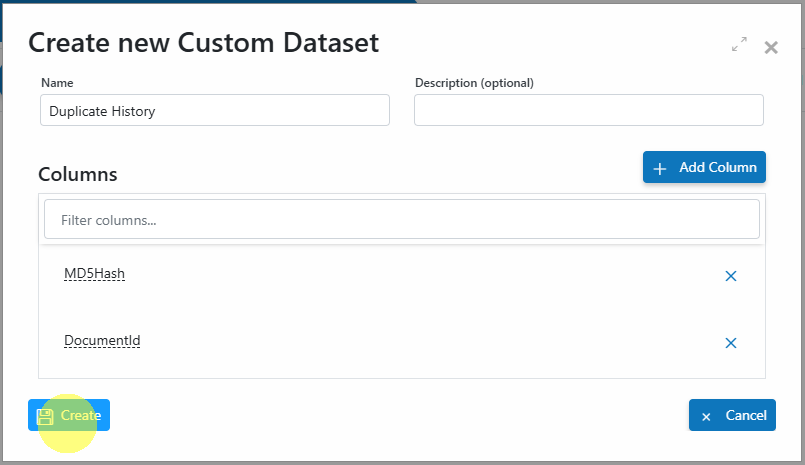Screen dimensions: 805x465
Task: Click the Filter columns search box
Action: pos(401,219)
